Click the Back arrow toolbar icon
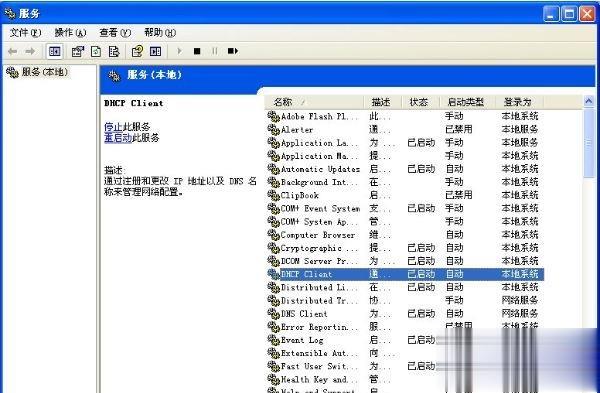 (12, 51)
